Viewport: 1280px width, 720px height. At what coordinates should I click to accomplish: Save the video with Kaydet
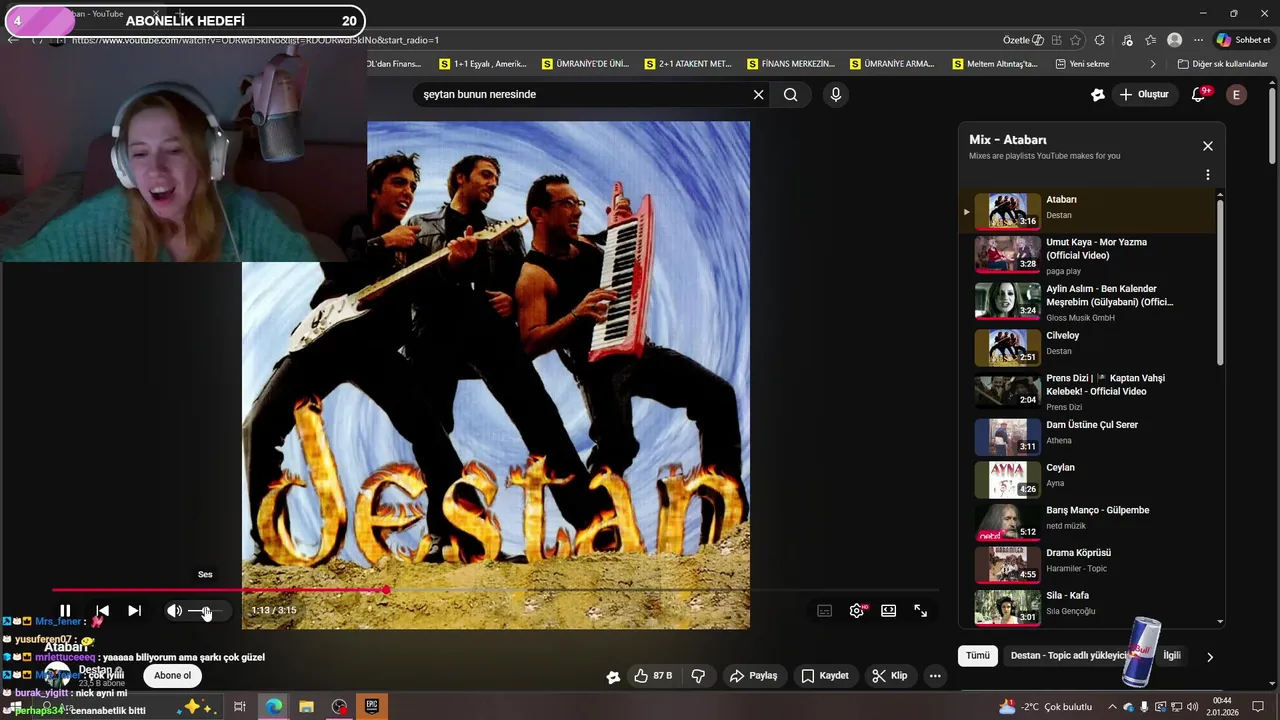pos(825,676)
